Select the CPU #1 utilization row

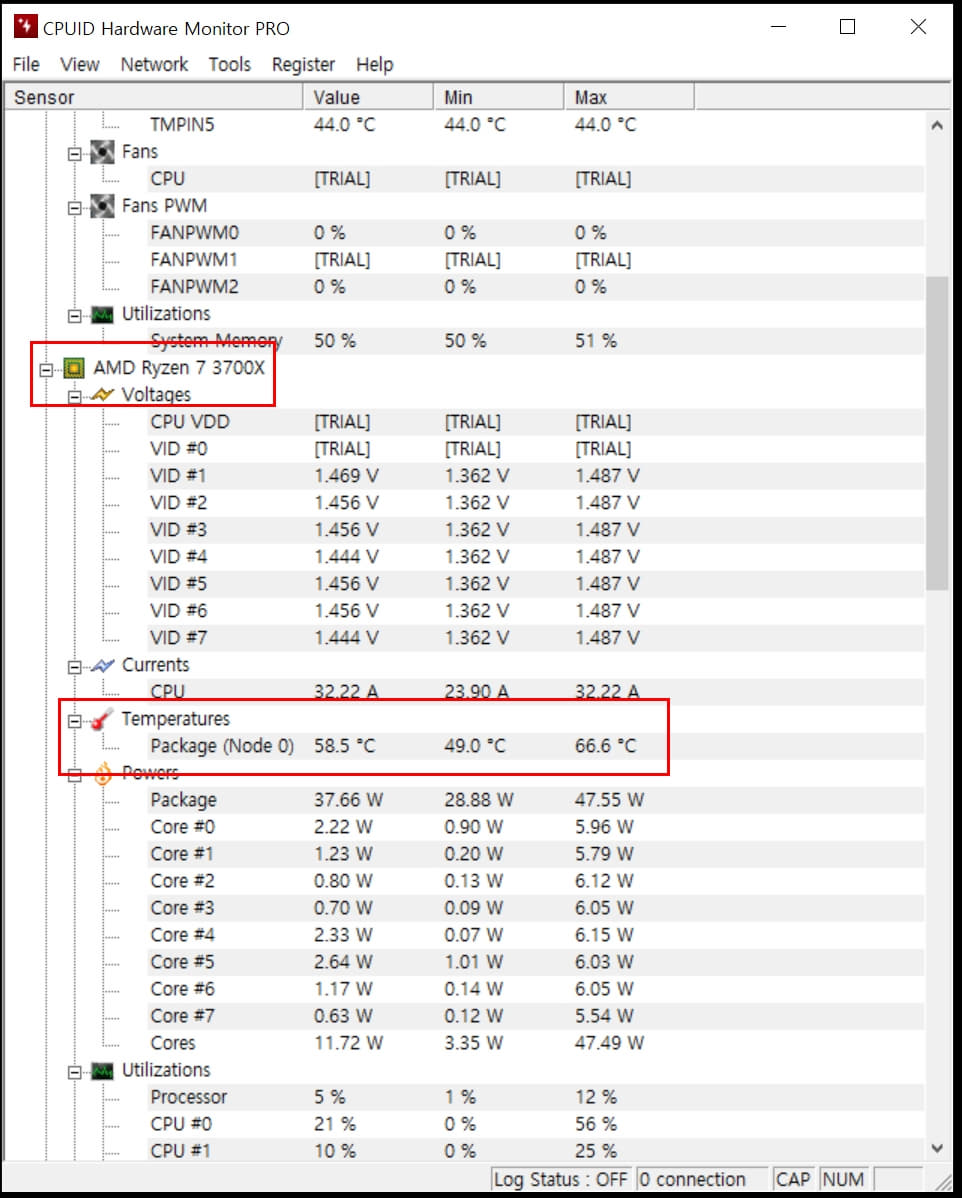[536, 1151]
